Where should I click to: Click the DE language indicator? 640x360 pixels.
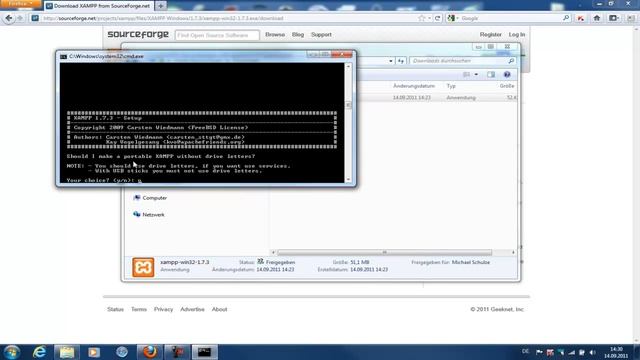pos(525,351)
